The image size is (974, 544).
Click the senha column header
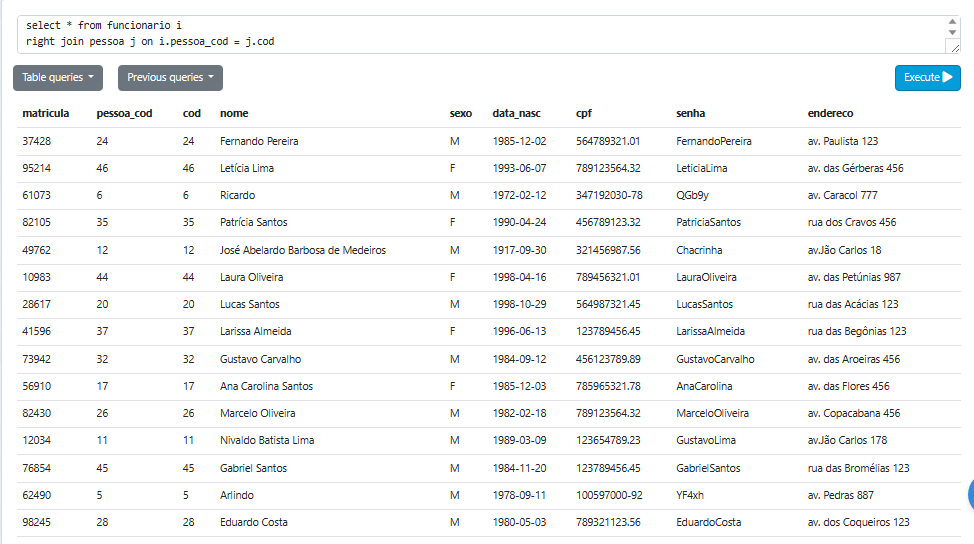tap(690, 113)
